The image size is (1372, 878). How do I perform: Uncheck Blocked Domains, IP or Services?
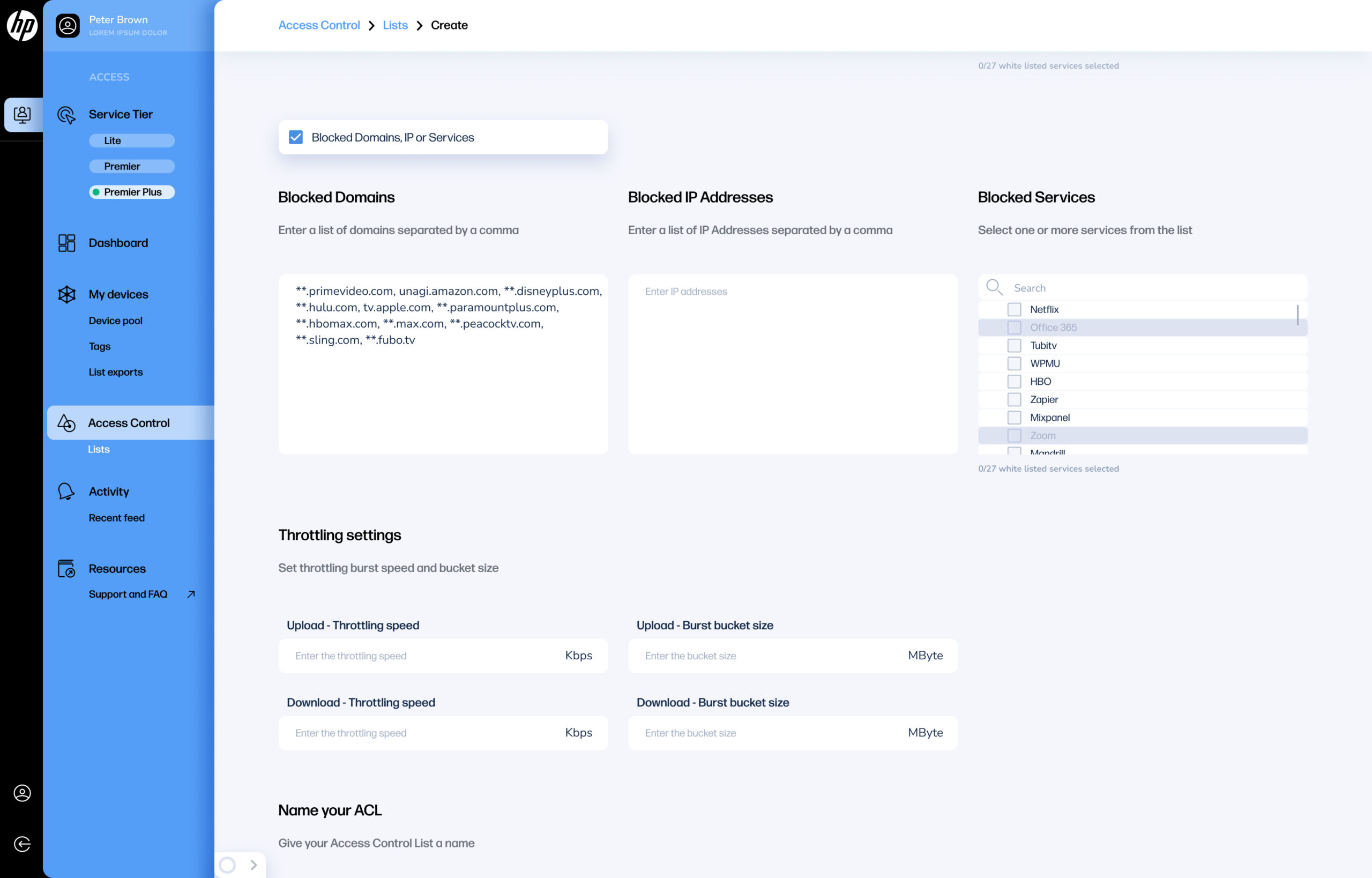click(x=295, y=137)
